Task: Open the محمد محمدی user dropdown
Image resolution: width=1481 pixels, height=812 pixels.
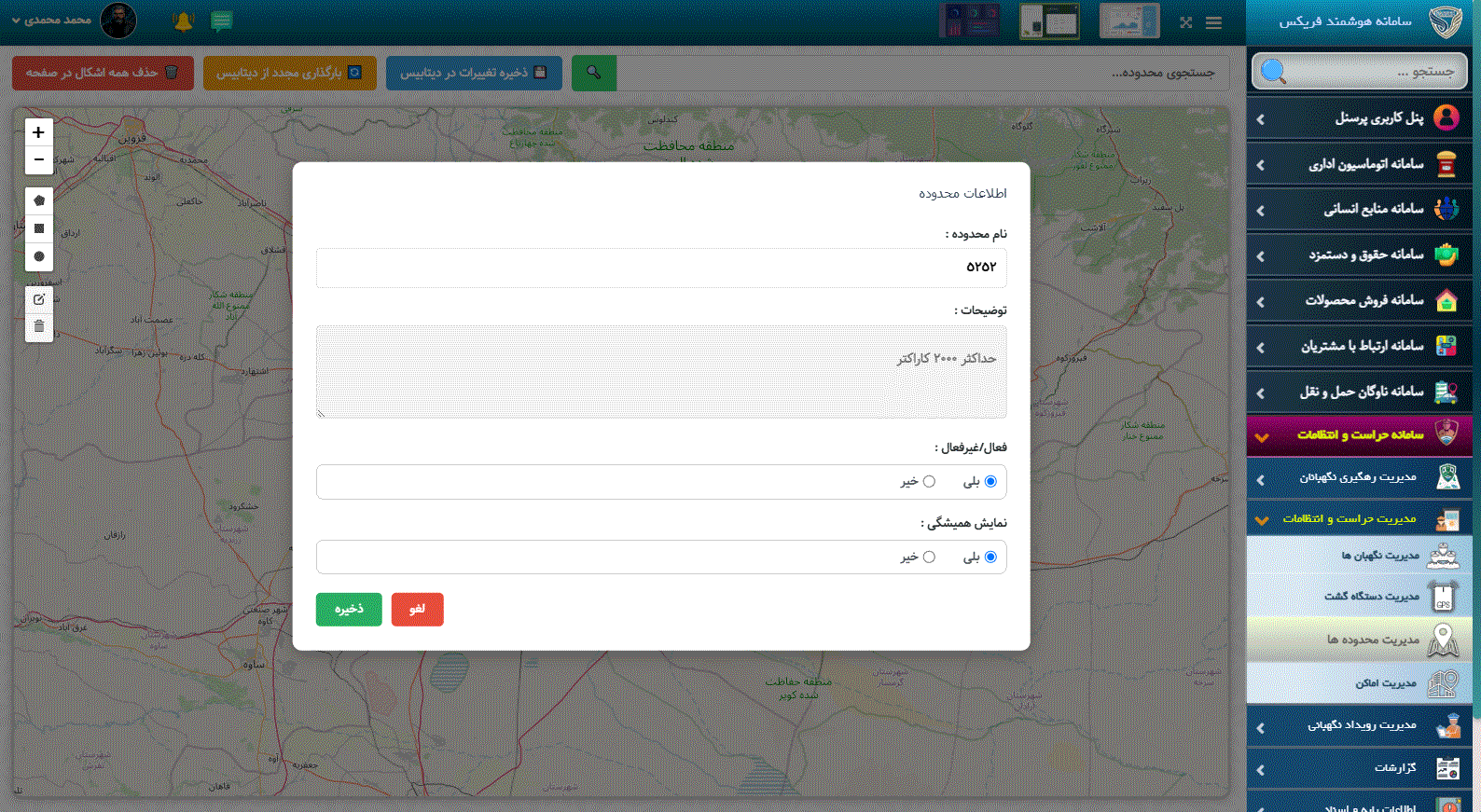Action: tap(56, 21)
